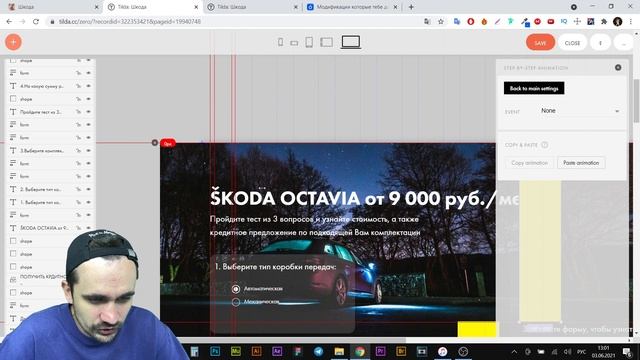The width and height of the screenshot is (640, 360).
Task: Select the 'Автоматическая' radio button on canvas
Action: point(236,289)
